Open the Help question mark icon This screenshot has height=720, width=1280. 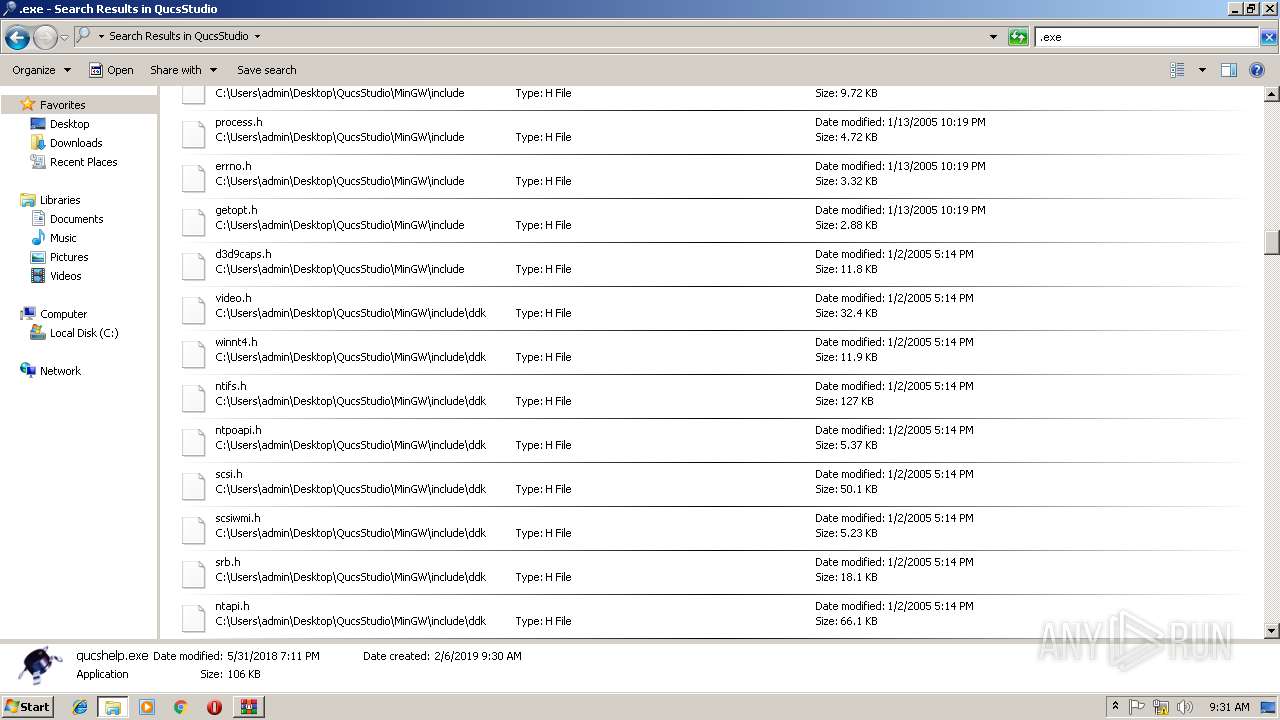point(1257,70)
